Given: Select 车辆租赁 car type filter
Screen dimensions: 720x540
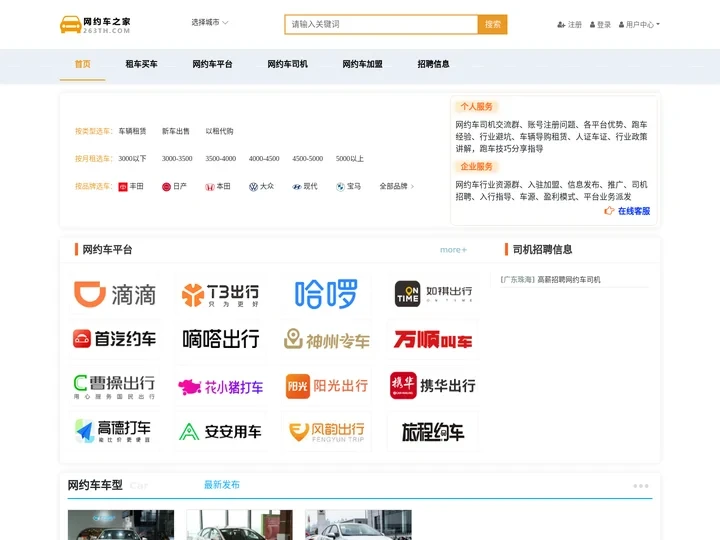Looking at the screenshot, I should point(132,131).
